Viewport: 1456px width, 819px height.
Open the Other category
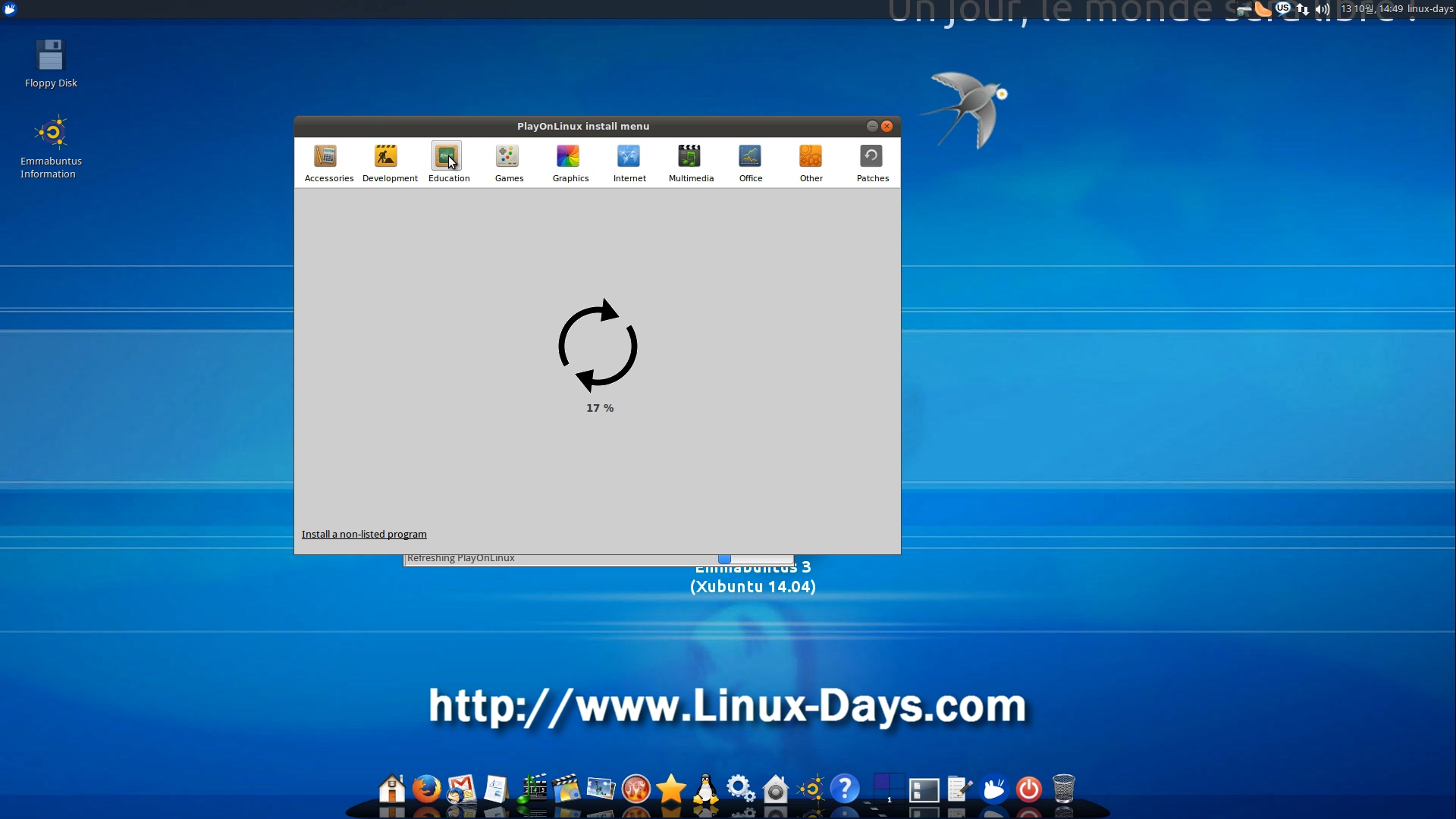click(x=811, y=163)
